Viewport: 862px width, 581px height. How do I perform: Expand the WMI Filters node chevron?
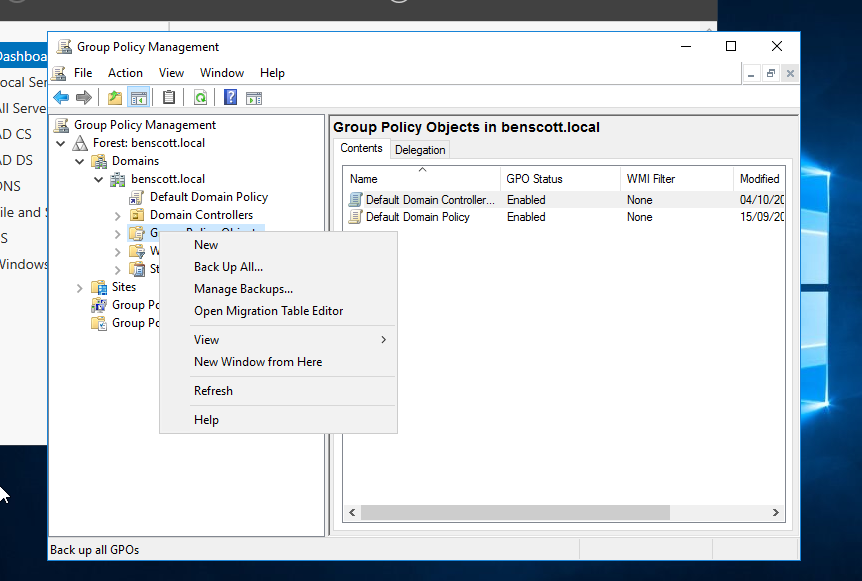tap(118, 252)
